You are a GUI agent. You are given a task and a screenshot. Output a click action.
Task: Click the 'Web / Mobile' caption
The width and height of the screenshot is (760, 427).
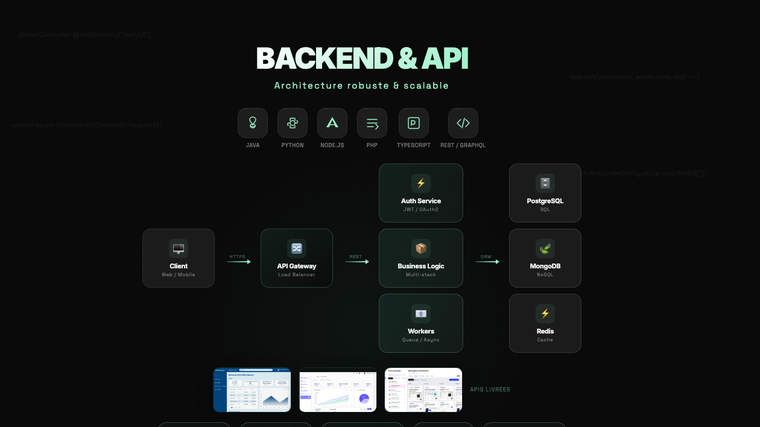[178, 275]
